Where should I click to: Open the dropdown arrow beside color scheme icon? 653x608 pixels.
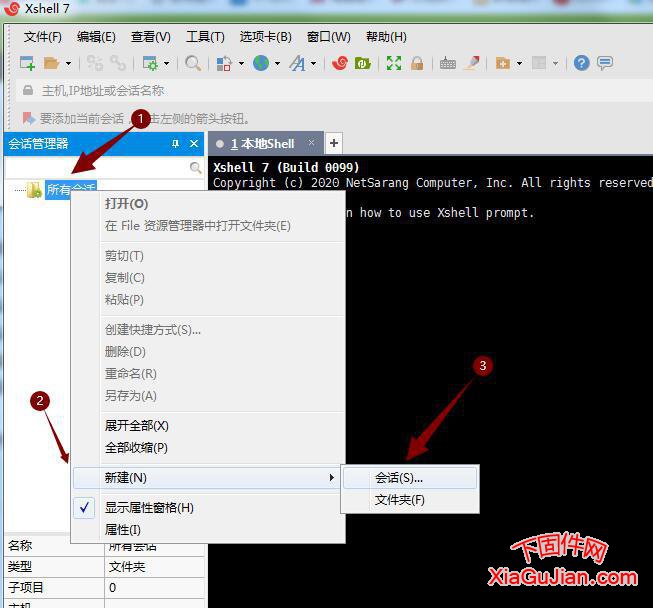coord(241,64)
